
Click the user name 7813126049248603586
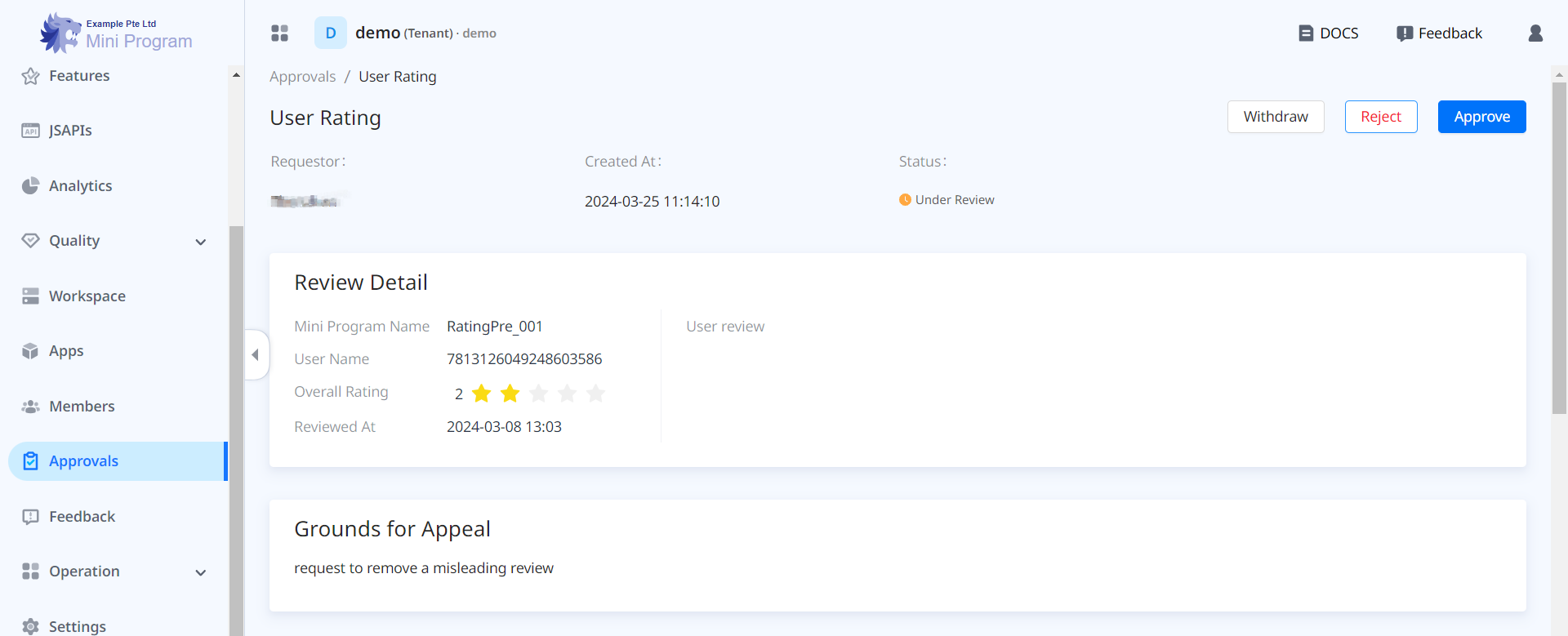tap(524, 359)
